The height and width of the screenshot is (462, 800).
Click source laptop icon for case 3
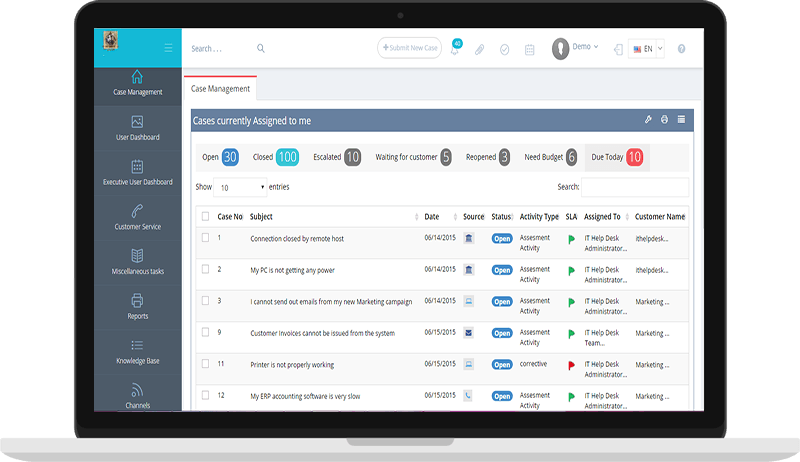468,301
